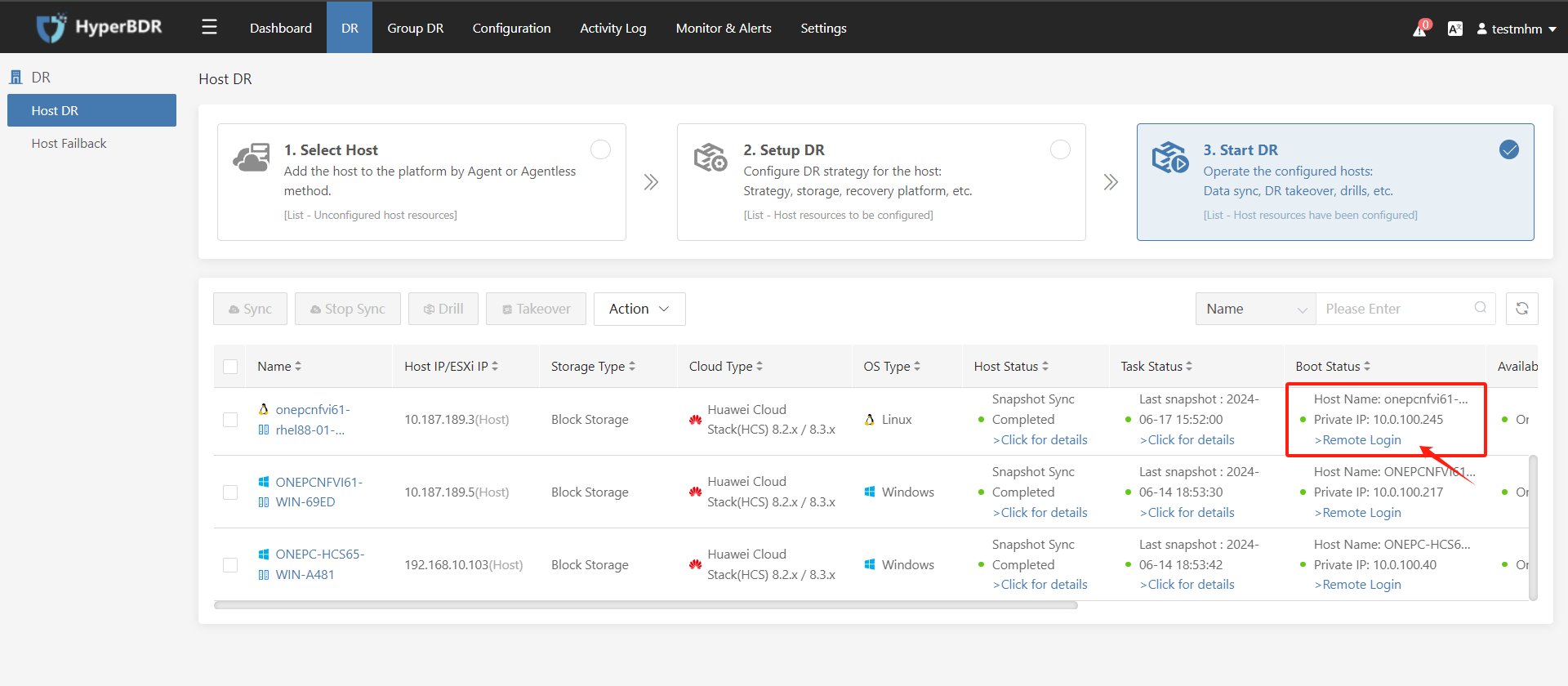Click the Setup DR gear-cubes icon
Viewport: 1568px width, 686px height.
[710, 157]
